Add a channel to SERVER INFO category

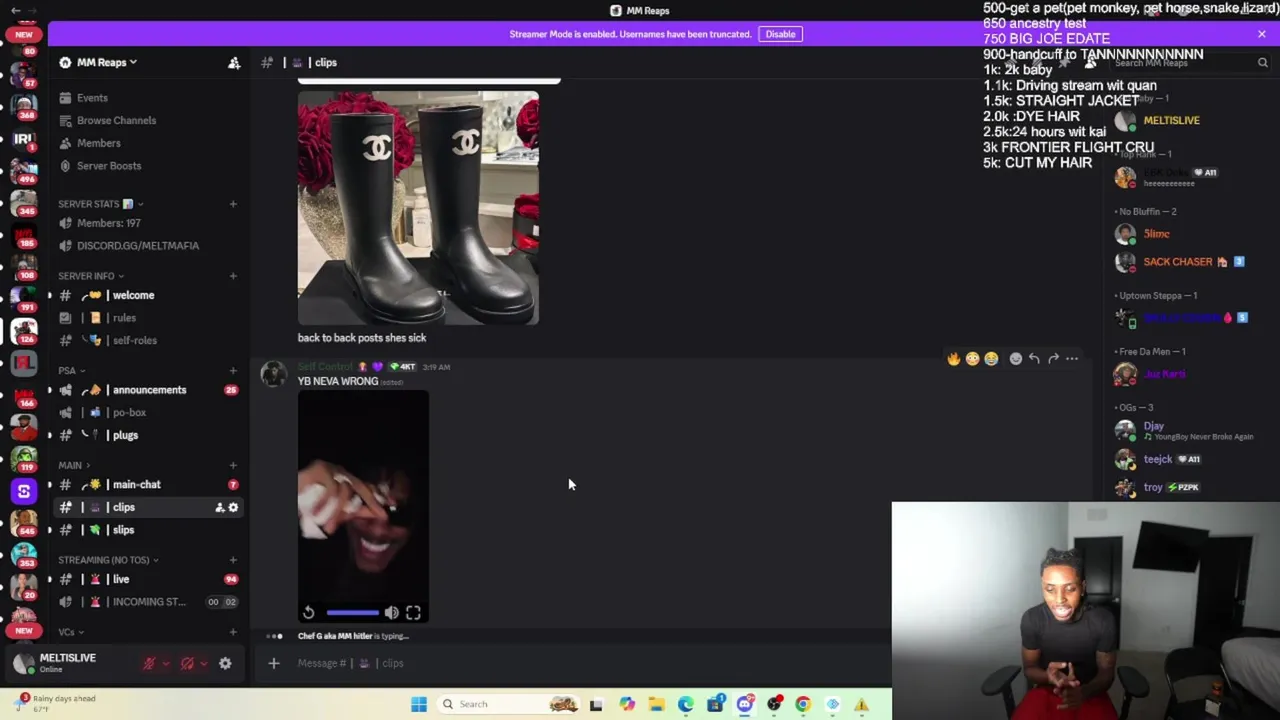233,276
